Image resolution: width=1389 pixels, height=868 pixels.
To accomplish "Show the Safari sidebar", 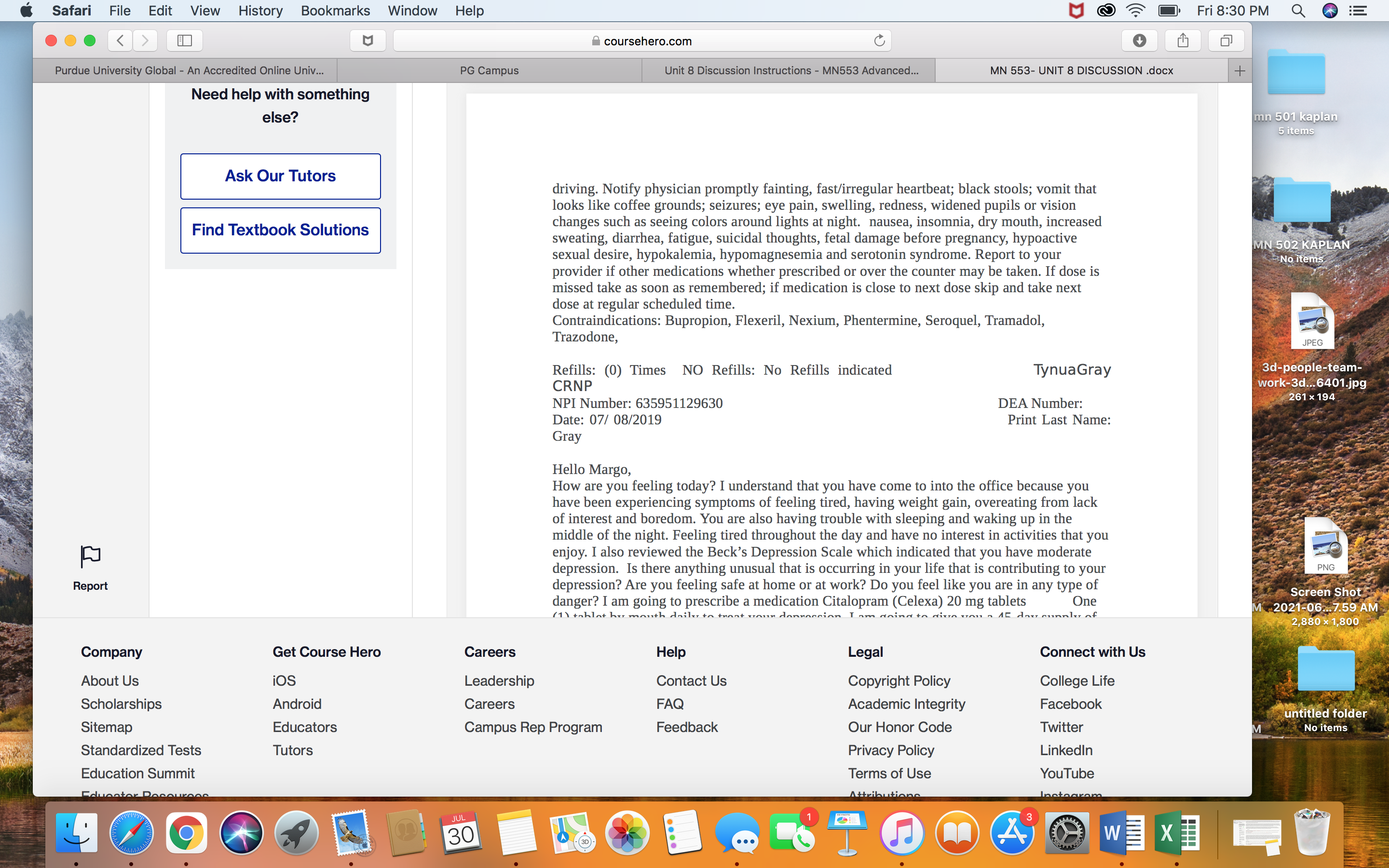I will tap(184, 41).
